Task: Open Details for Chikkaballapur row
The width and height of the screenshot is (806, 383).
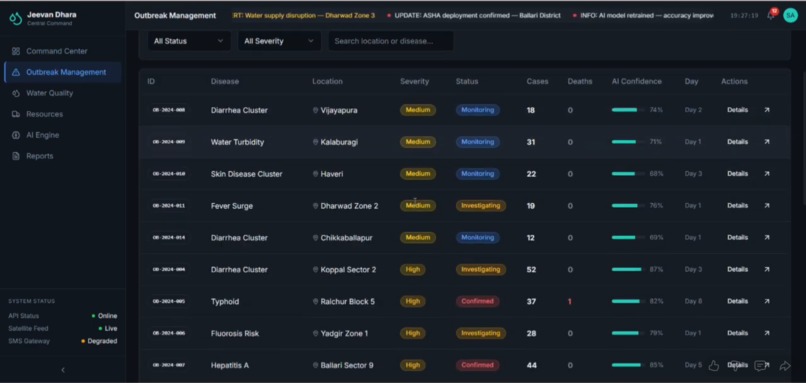Action: (737, 238)
